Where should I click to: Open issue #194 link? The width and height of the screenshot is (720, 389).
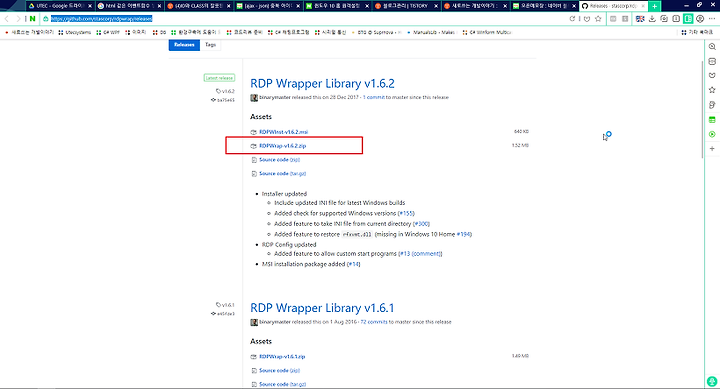[464, 234]
